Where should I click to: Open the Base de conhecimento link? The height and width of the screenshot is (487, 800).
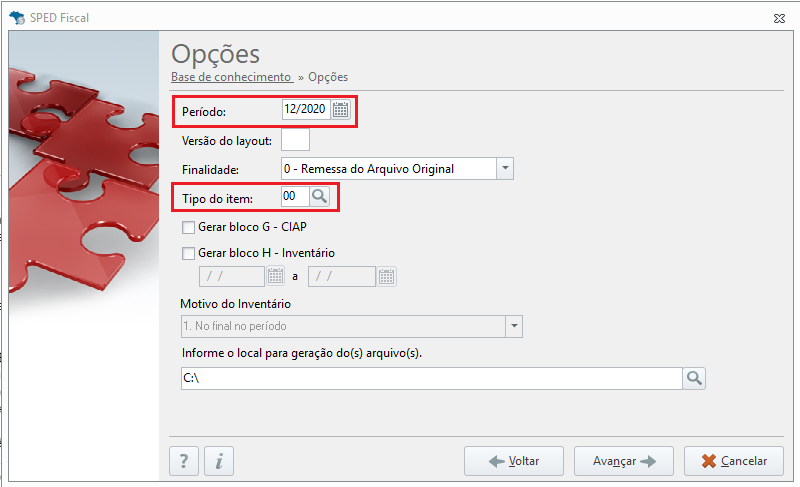(x=231, y=77)
